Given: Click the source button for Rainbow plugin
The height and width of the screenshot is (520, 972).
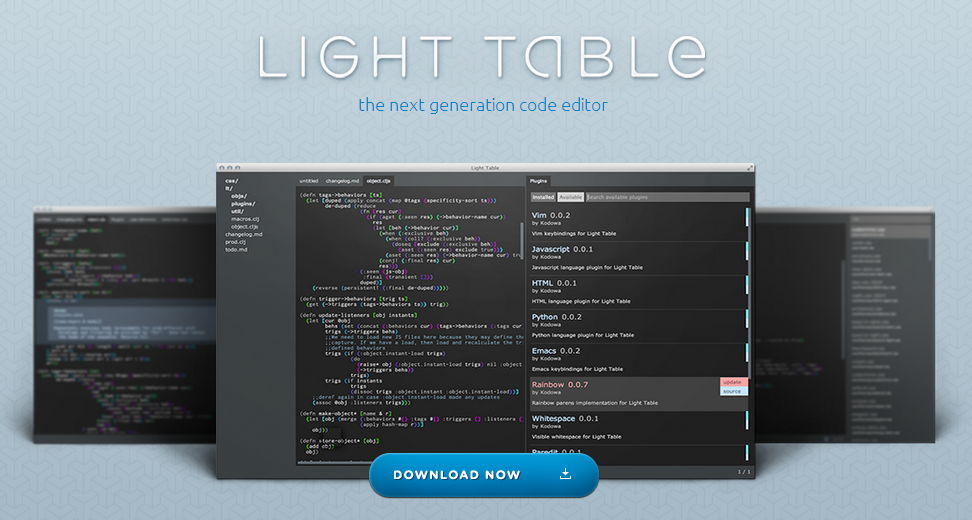Looking at the screenshot, I should point(734,392).
